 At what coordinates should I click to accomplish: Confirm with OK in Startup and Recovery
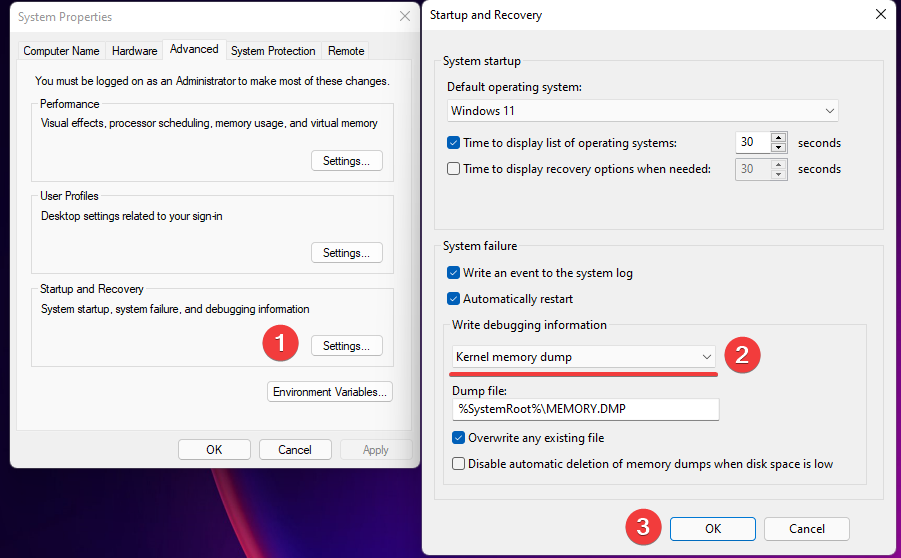point(713,529)
